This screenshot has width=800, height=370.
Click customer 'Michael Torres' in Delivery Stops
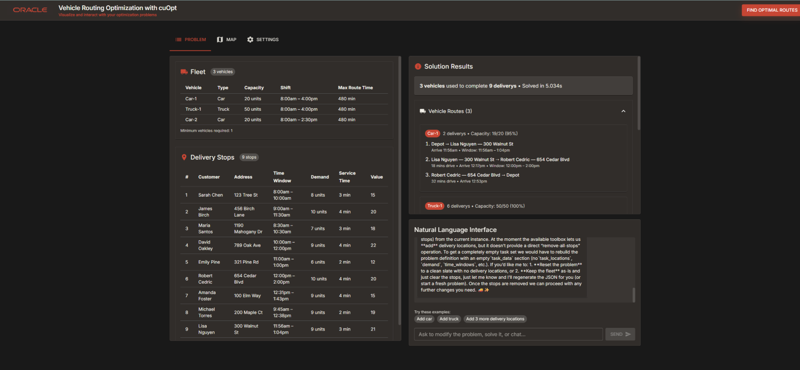[207, 312]
